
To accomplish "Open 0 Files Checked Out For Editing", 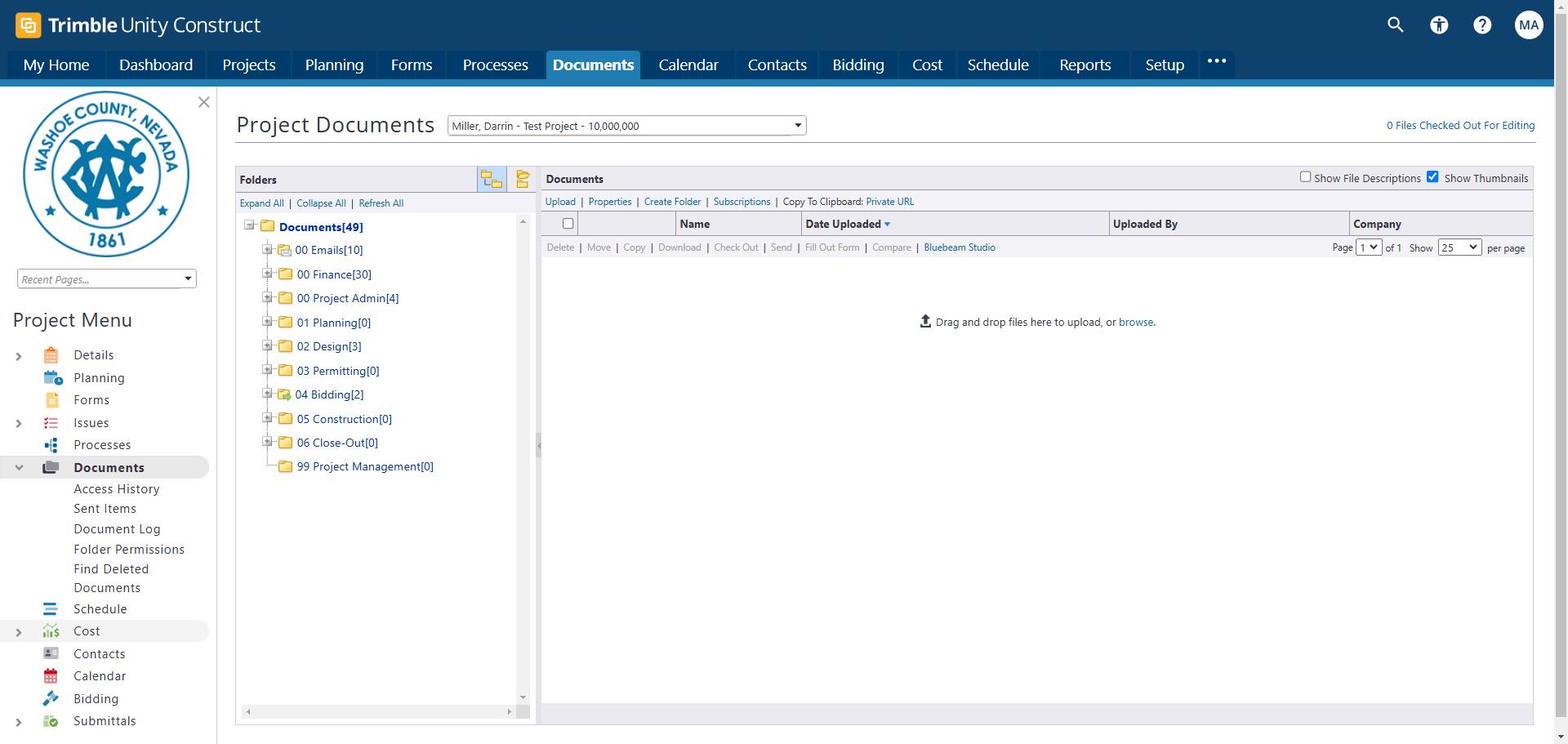I will 1460,125.
